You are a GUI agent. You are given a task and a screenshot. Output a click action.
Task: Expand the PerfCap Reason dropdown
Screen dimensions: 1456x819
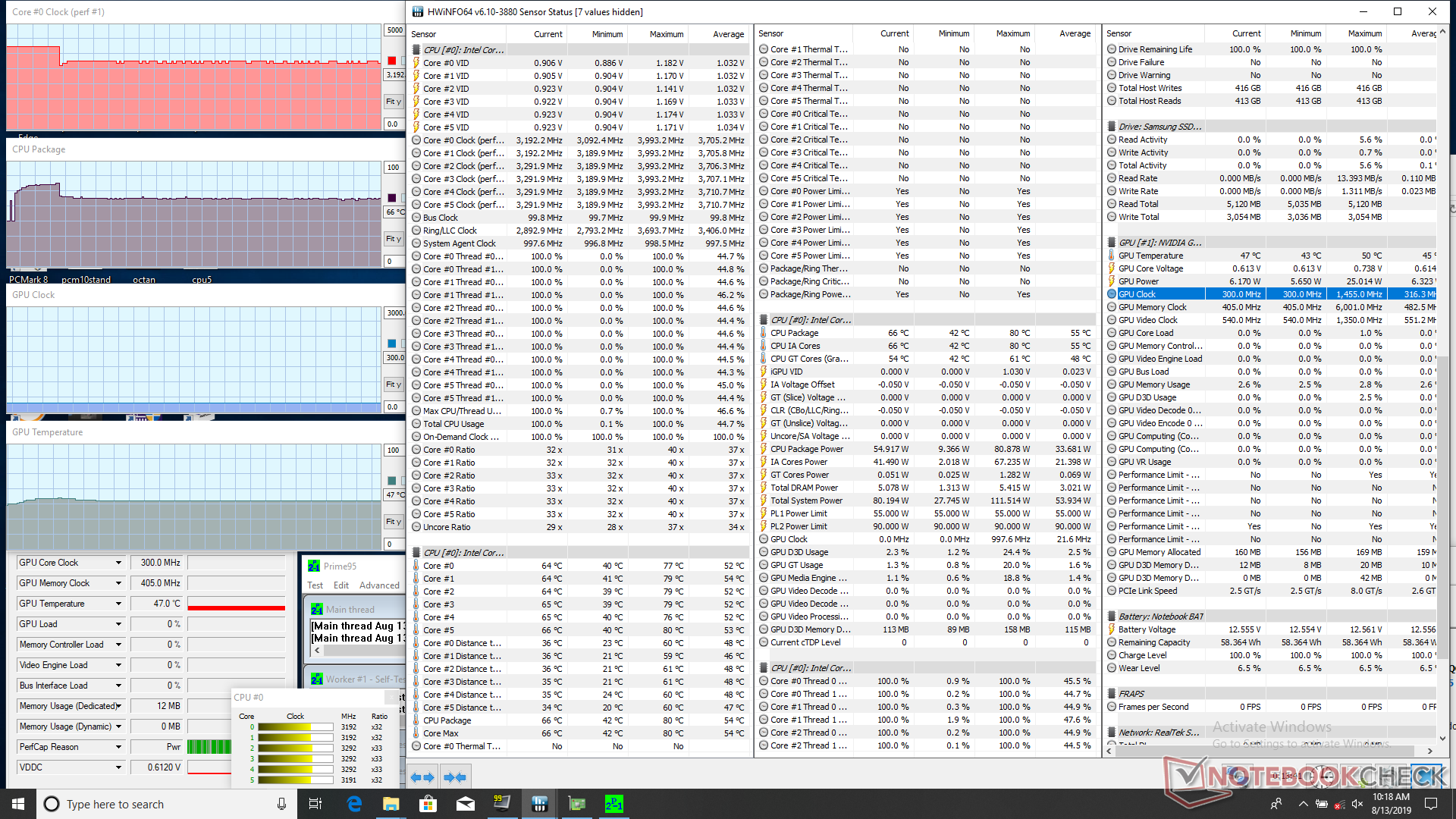point(118,747)
